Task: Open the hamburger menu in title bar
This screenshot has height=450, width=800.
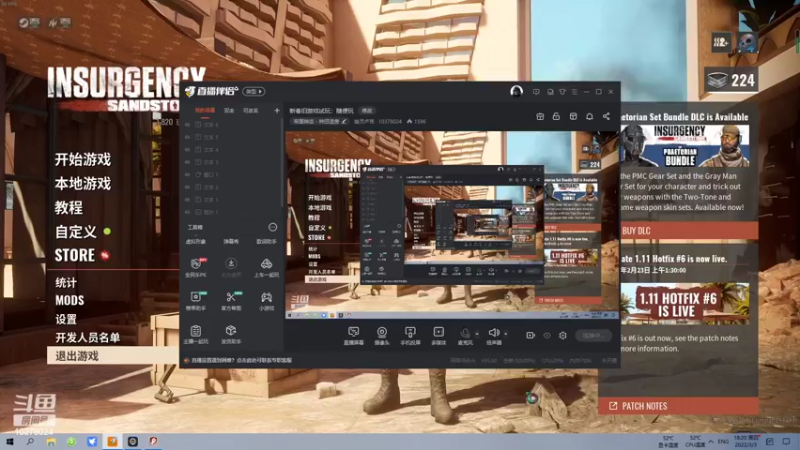Action: tap(574, 92)
